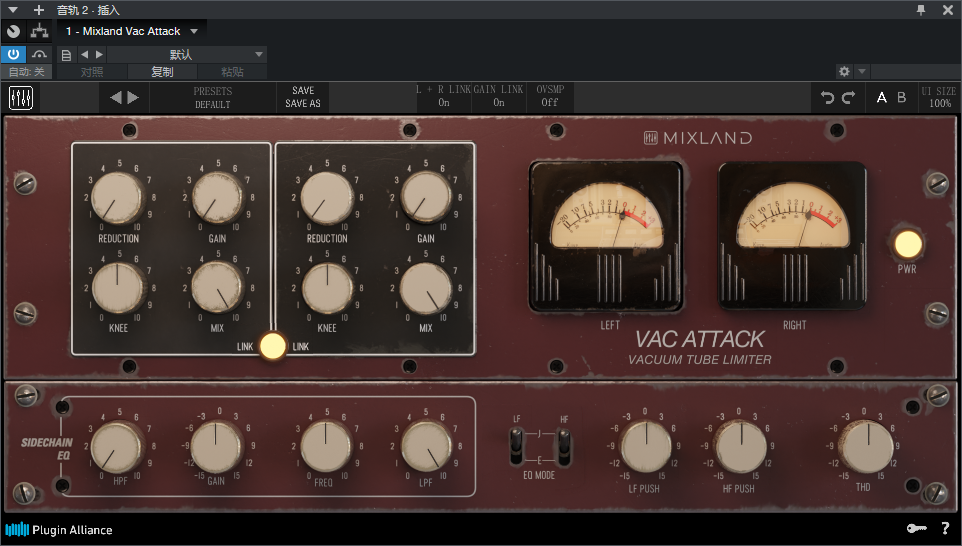Image resolution: width=962 pixels, height=546 pixels.
Task: Click the RIGHT VU meter
Action: point(793,236)
